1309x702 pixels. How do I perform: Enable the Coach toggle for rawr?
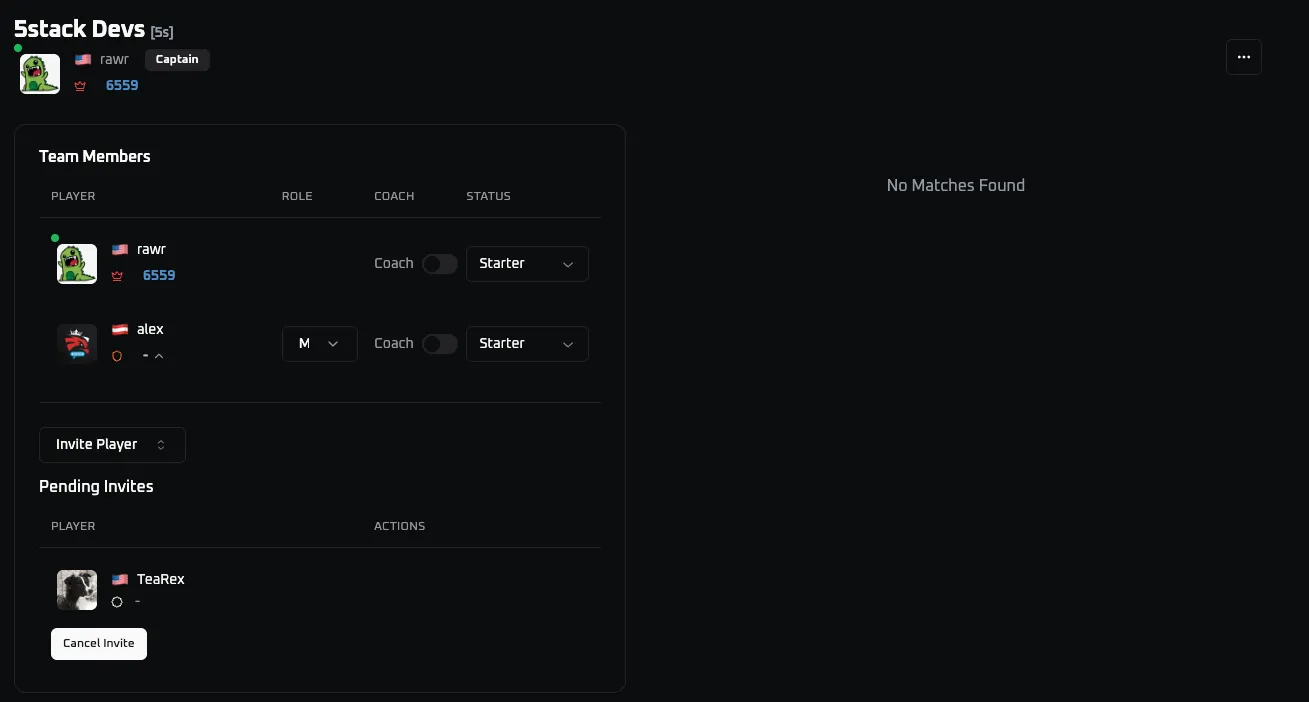point(440,264)
